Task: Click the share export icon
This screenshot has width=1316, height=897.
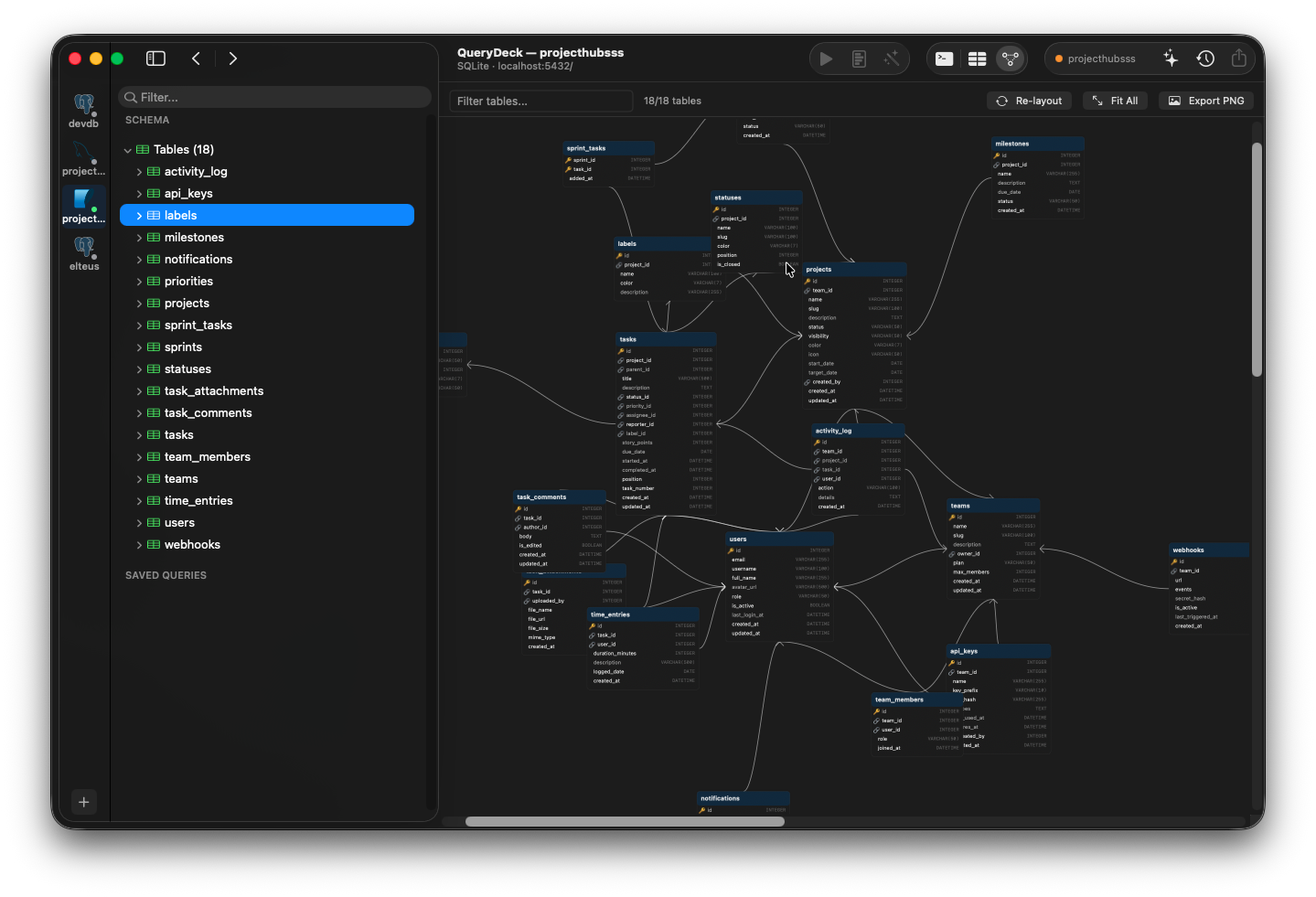Action: (1239, 59)
